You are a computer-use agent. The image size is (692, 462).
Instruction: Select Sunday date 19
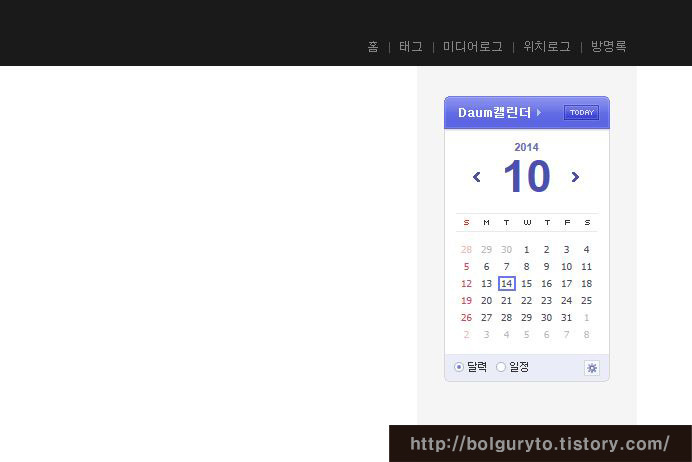[x=466, y=301]
